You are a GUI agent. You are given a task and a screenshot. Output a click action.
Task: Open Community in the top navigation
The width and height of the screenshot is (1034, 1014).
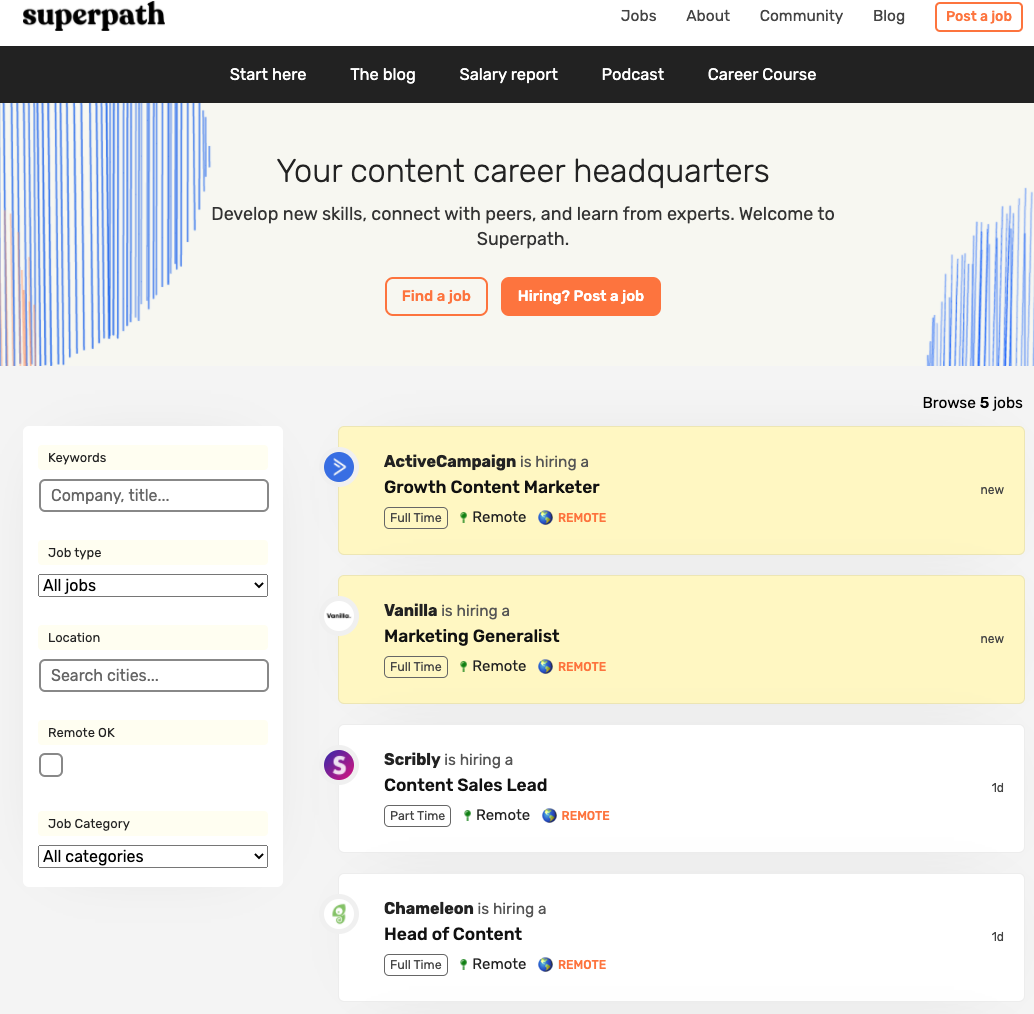pos(801,16)
